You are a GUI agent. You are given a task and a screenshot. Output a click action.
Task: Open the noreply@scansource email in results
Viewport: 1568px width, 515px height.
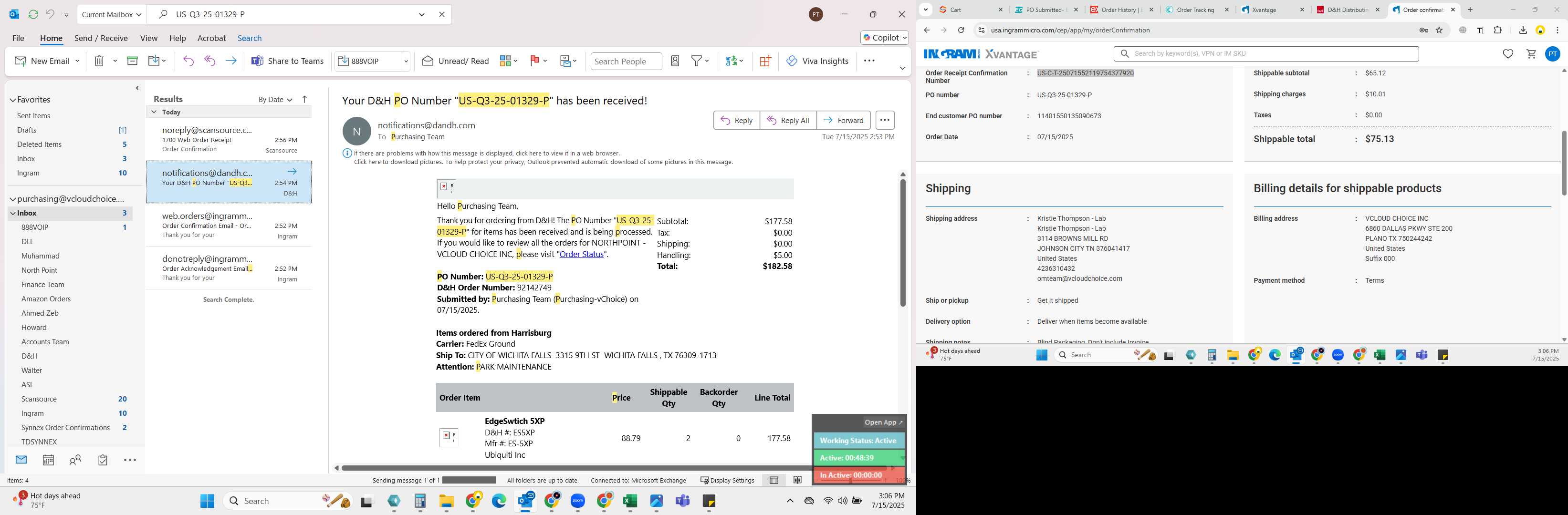click(229, 139)
